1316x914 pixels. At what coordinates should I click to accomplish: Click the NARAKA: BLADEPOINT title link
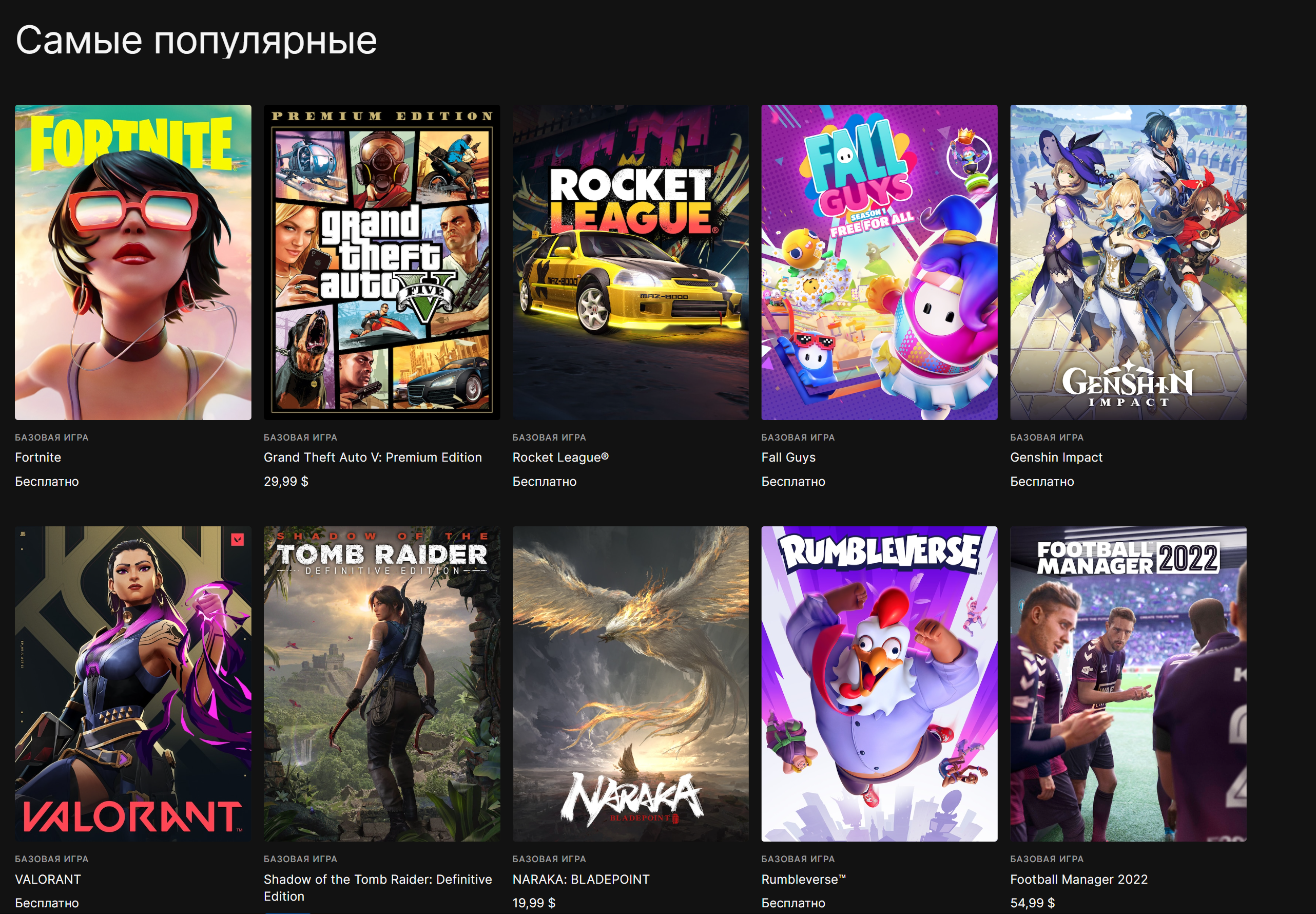point(580,879)
